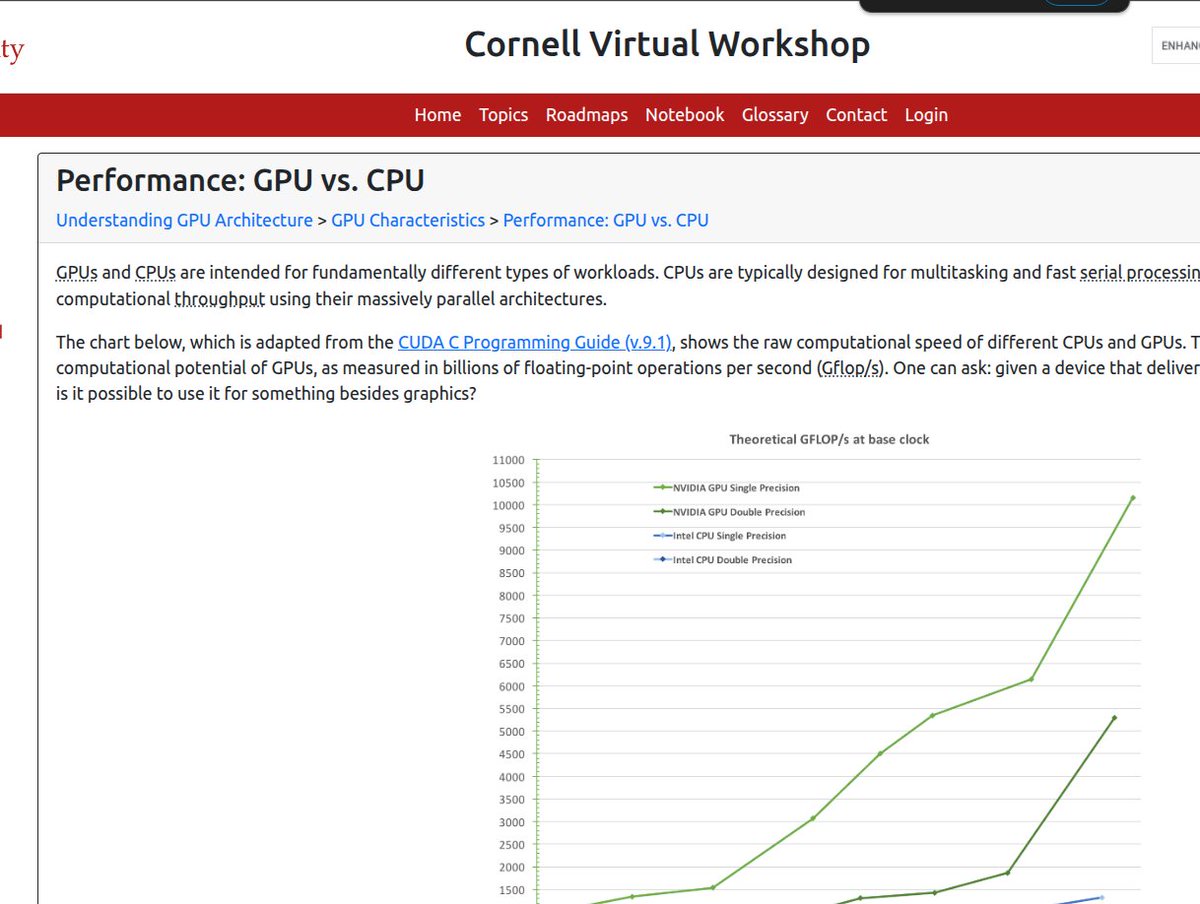This screenshot has width=1200, height=904.
Task: Click the GPUs glossary term
Action: [77, 272]
